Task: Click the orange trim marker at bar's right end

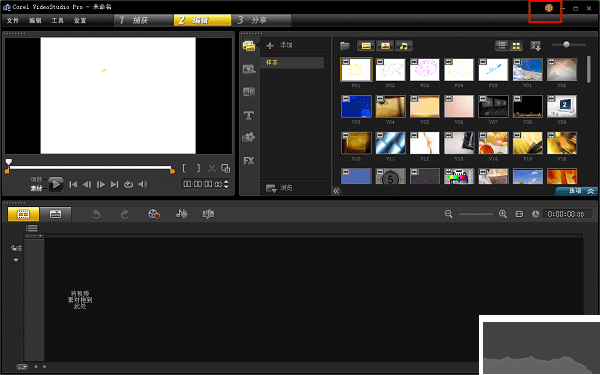Action: [x=173, y=171]
